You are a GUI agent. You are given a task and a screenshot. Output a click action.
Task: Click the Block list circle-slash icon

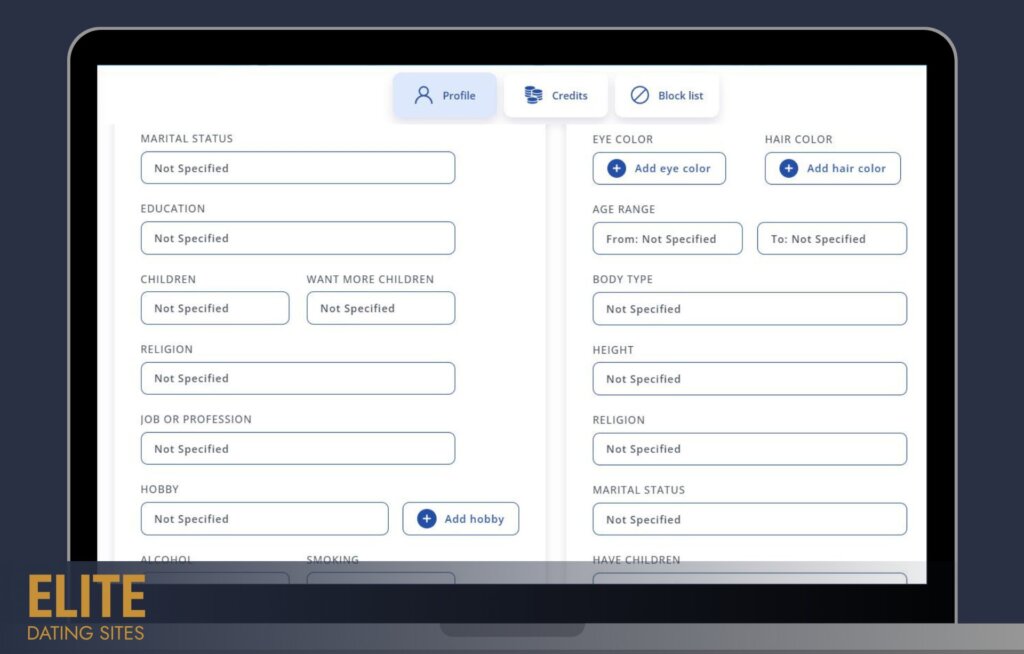point(639,95)
